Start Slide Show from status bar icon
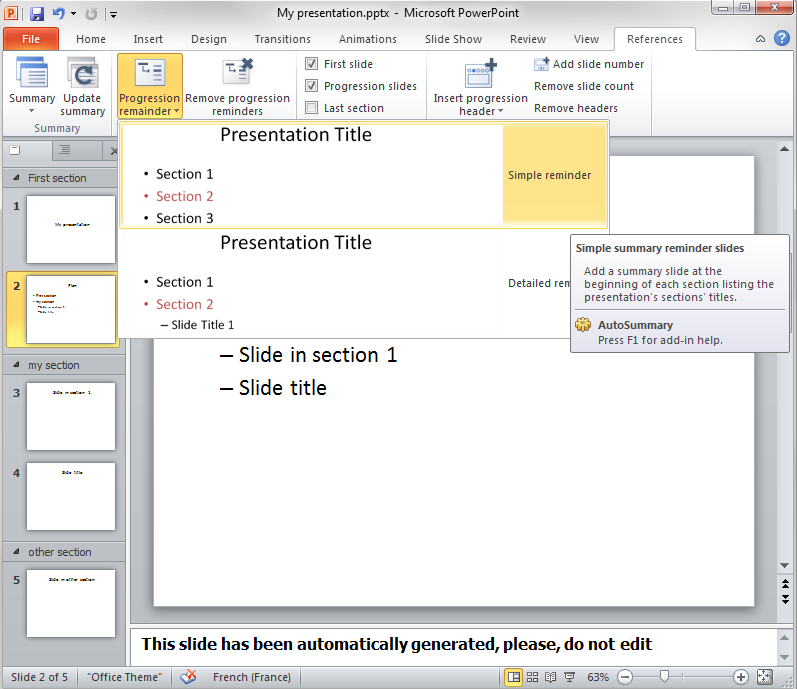This screenshot has height=689, width=797. (x=569, y=677)
